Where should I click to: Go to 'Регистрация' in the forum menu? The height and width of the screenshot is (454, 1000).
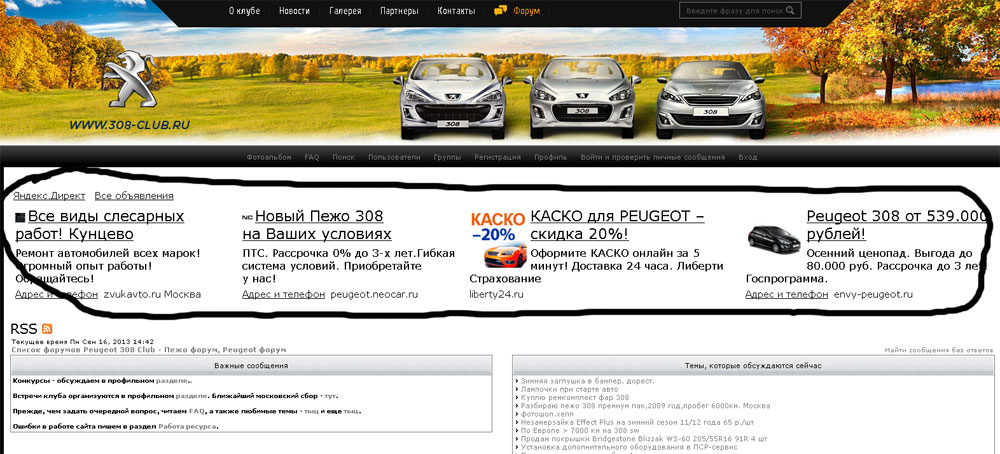click(497, 157)
